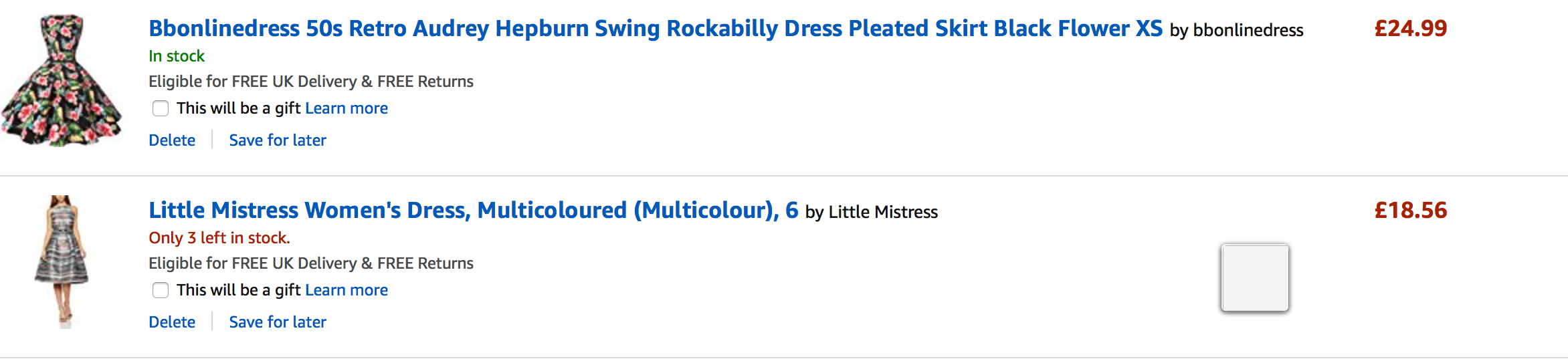The image size is (1568, 361).
Task: Click the 'Only 3 left in stock' notice
Action: pos(219,238)
